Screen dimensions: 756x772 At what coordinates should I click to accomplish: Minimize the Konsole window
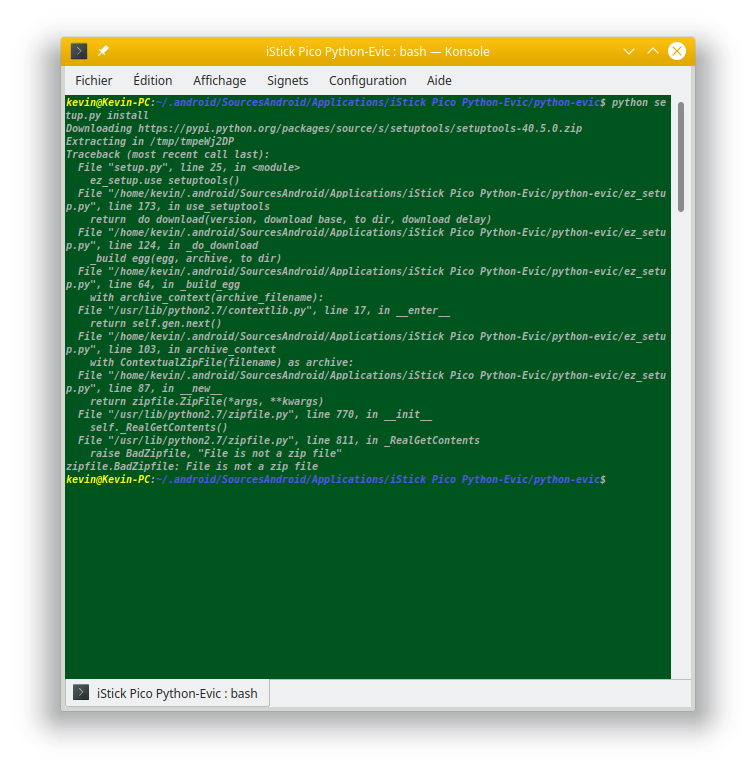629,51
